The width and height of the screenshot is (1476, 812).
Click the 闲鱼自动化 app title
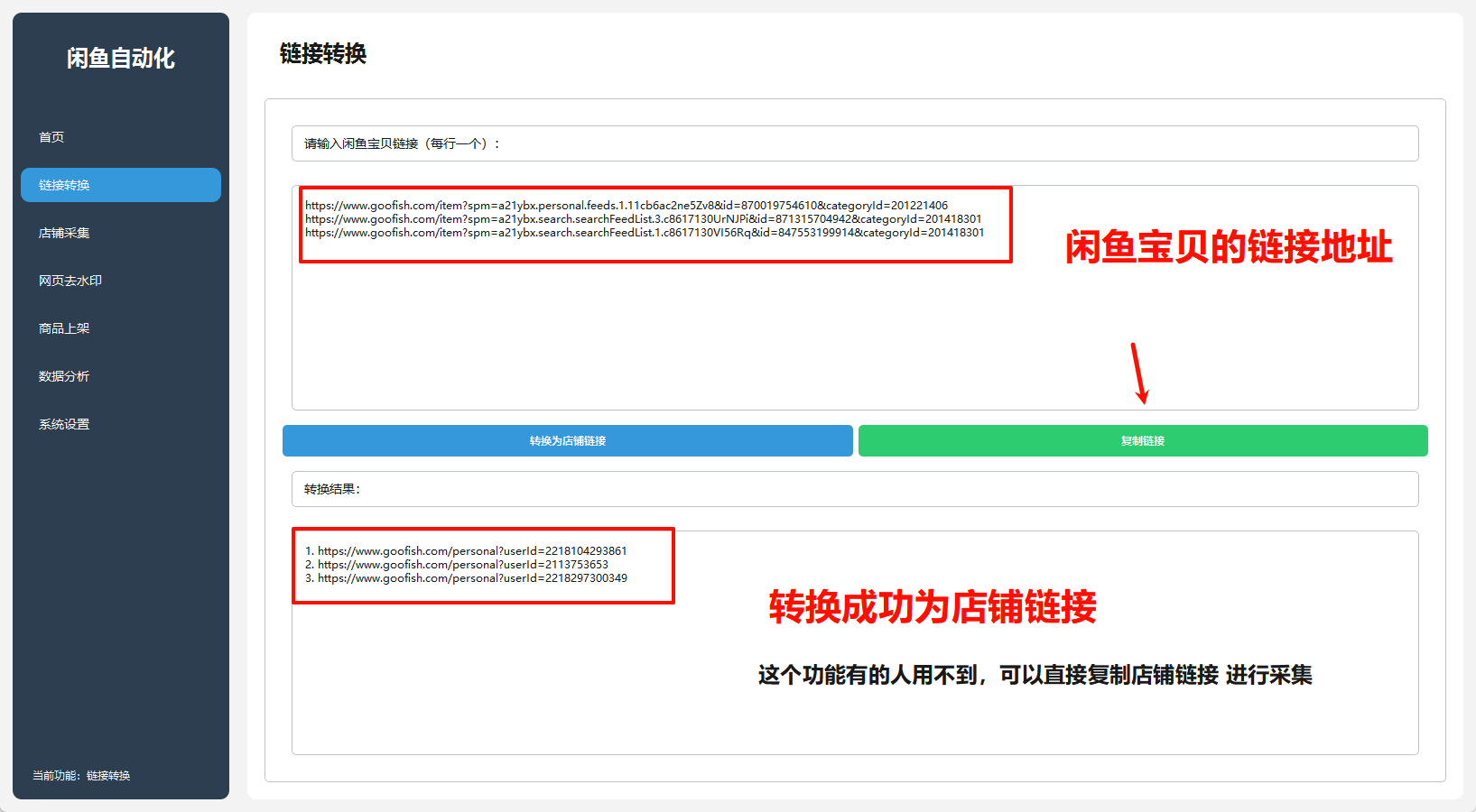click(121, 59)
